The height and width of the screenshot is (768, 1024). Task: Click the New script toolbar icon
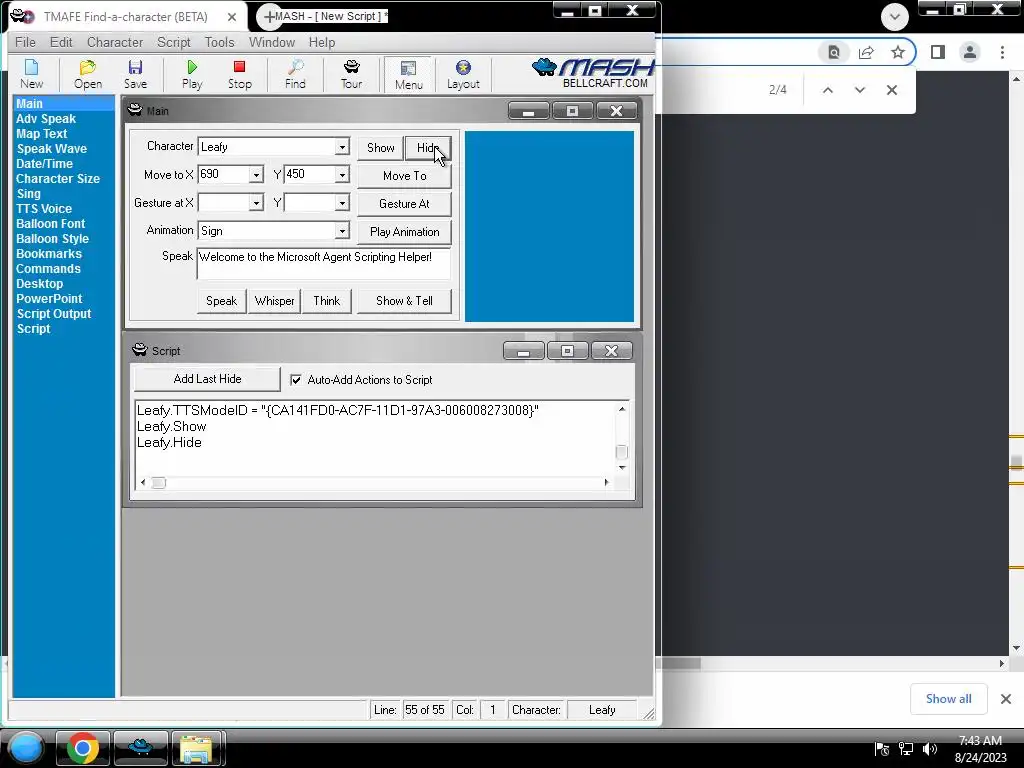click(31, 74)
